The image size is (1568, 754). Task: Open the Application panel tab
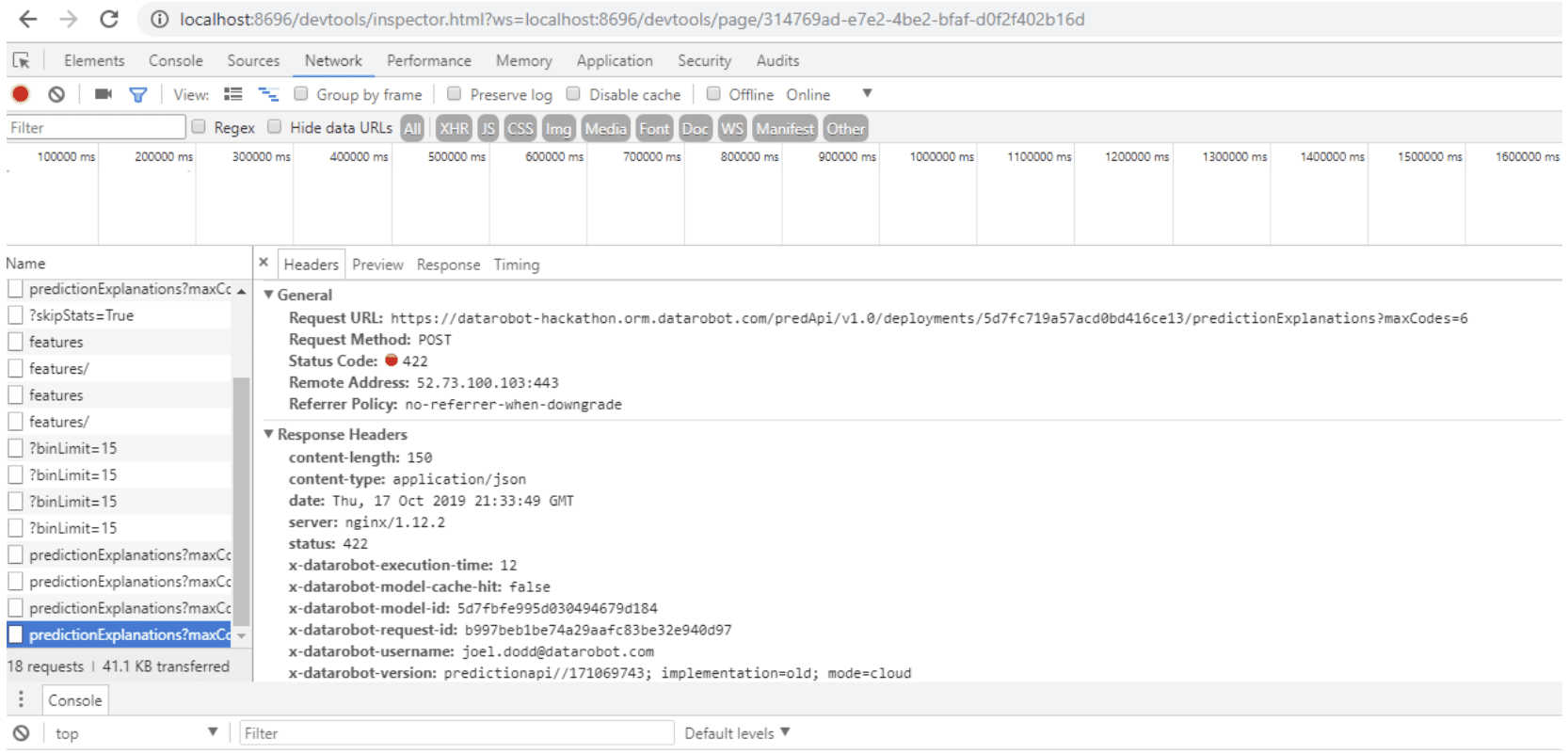point(615,60)
